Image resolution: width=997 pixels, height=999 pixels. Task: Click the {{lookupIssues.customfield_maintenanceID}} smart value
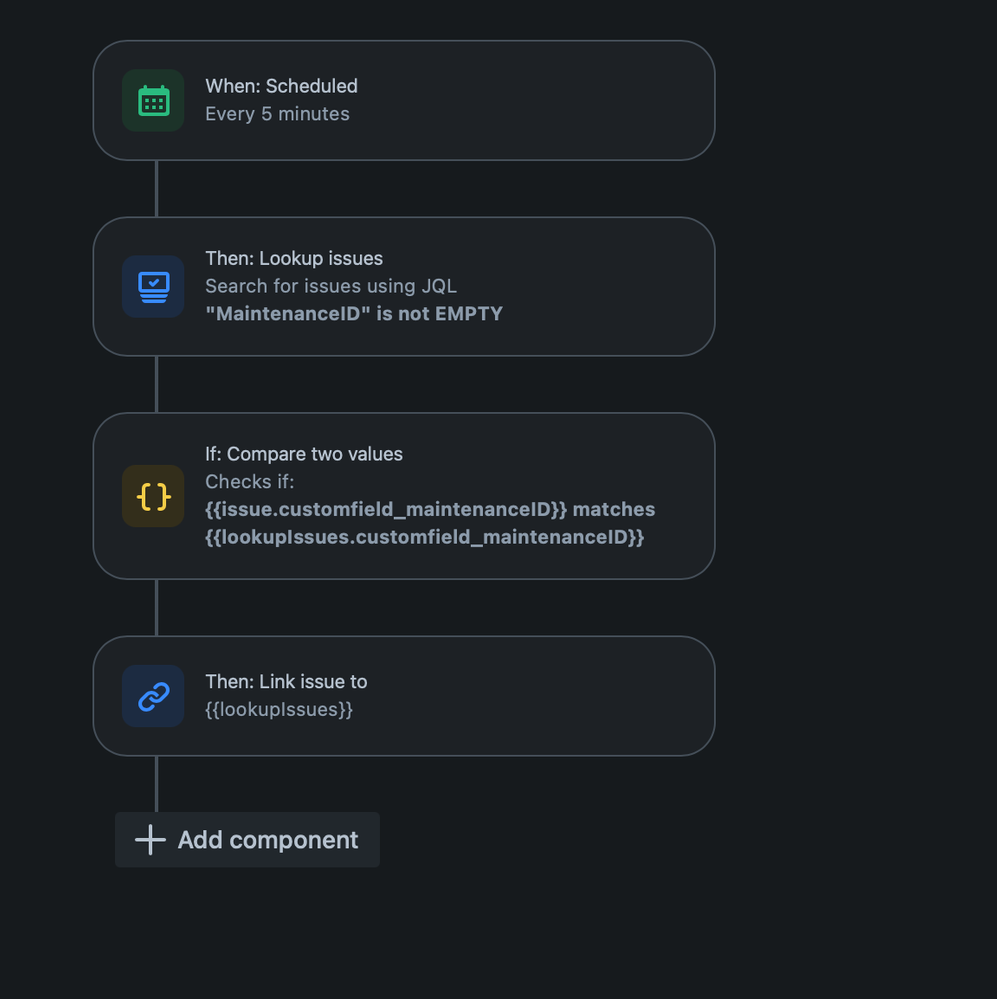point(424,537)
